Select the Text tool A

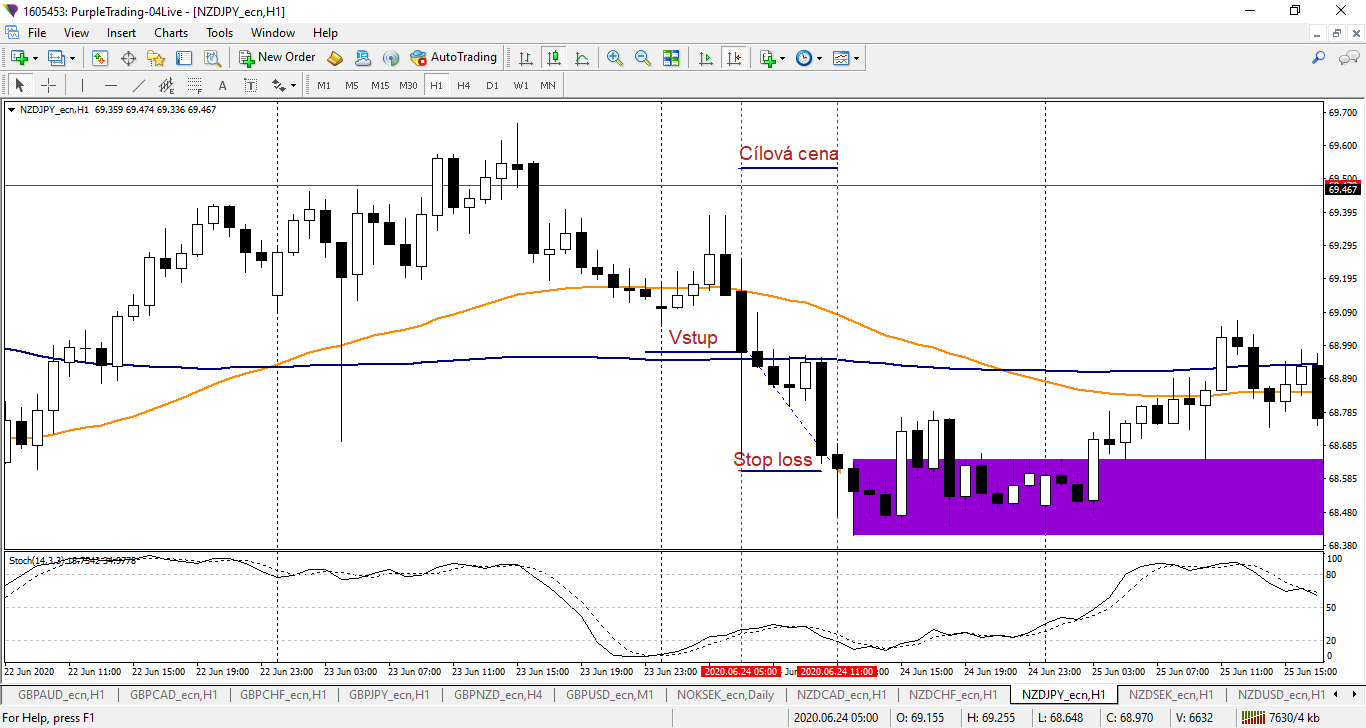[x=223, y=85]
